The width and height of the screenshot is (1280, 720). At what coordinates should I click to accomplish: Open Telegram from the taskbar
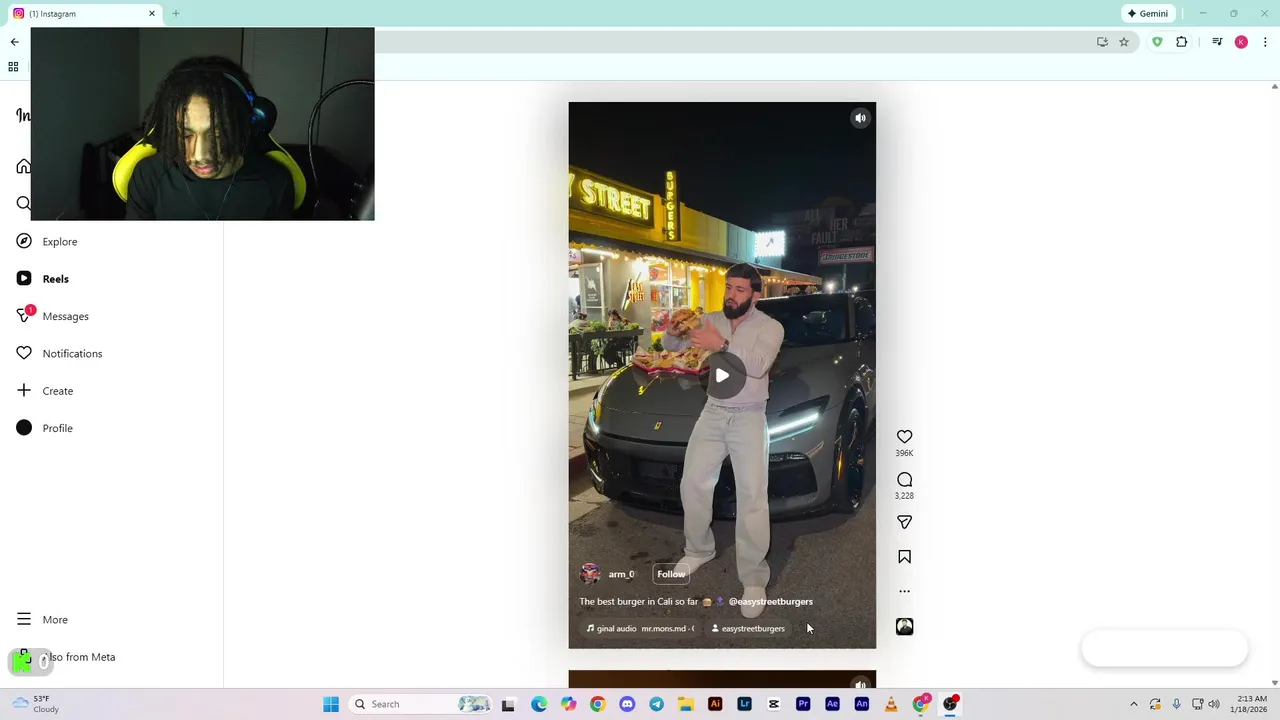(656, 704)
